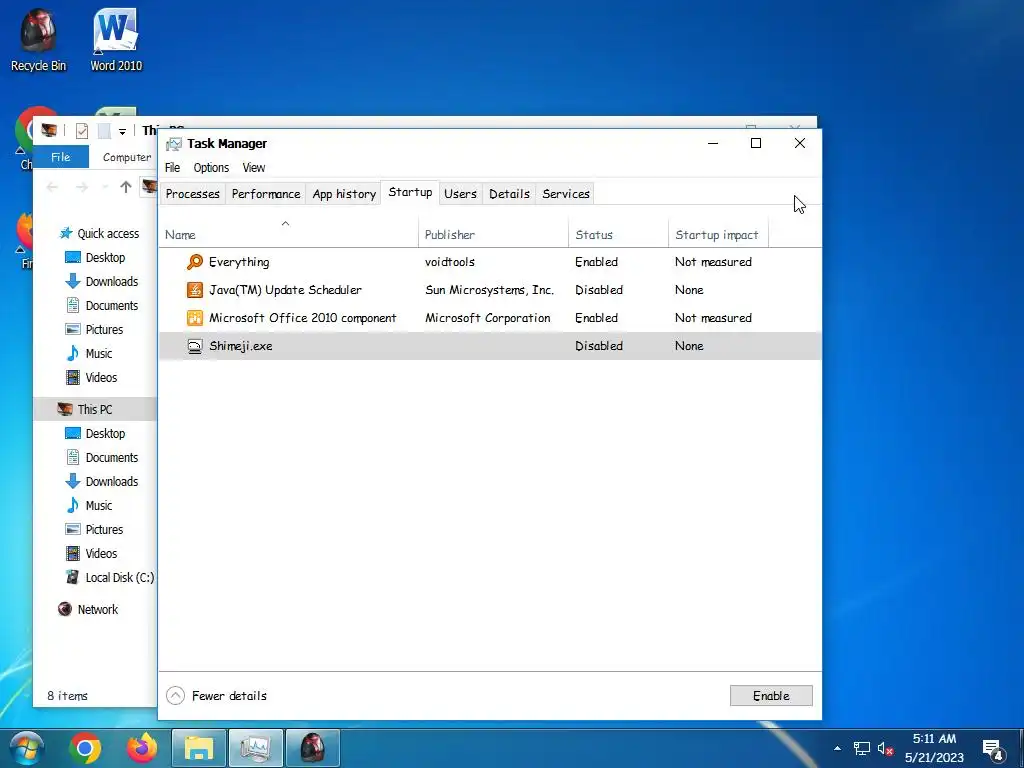Sort by the Publisher column header
The image size is (1024, 768).
(x=493, y=234)
